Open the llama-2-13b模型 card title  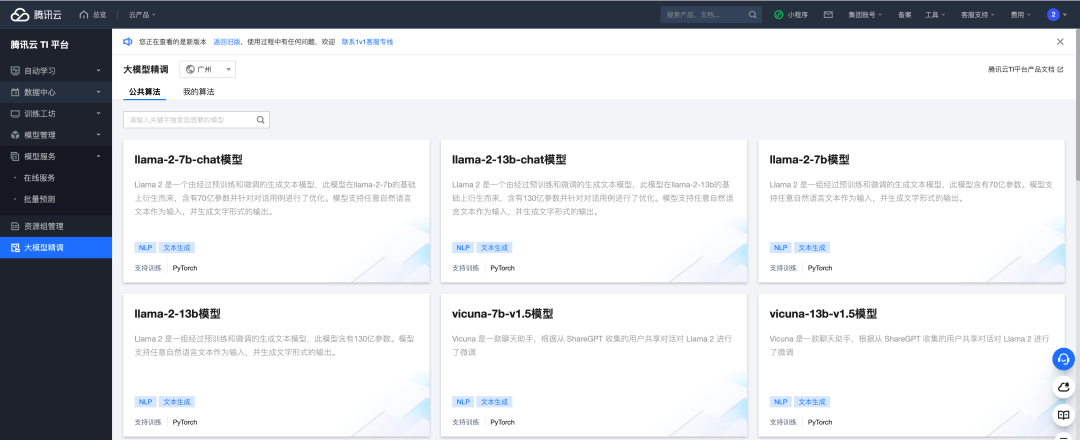pos(178,314)
